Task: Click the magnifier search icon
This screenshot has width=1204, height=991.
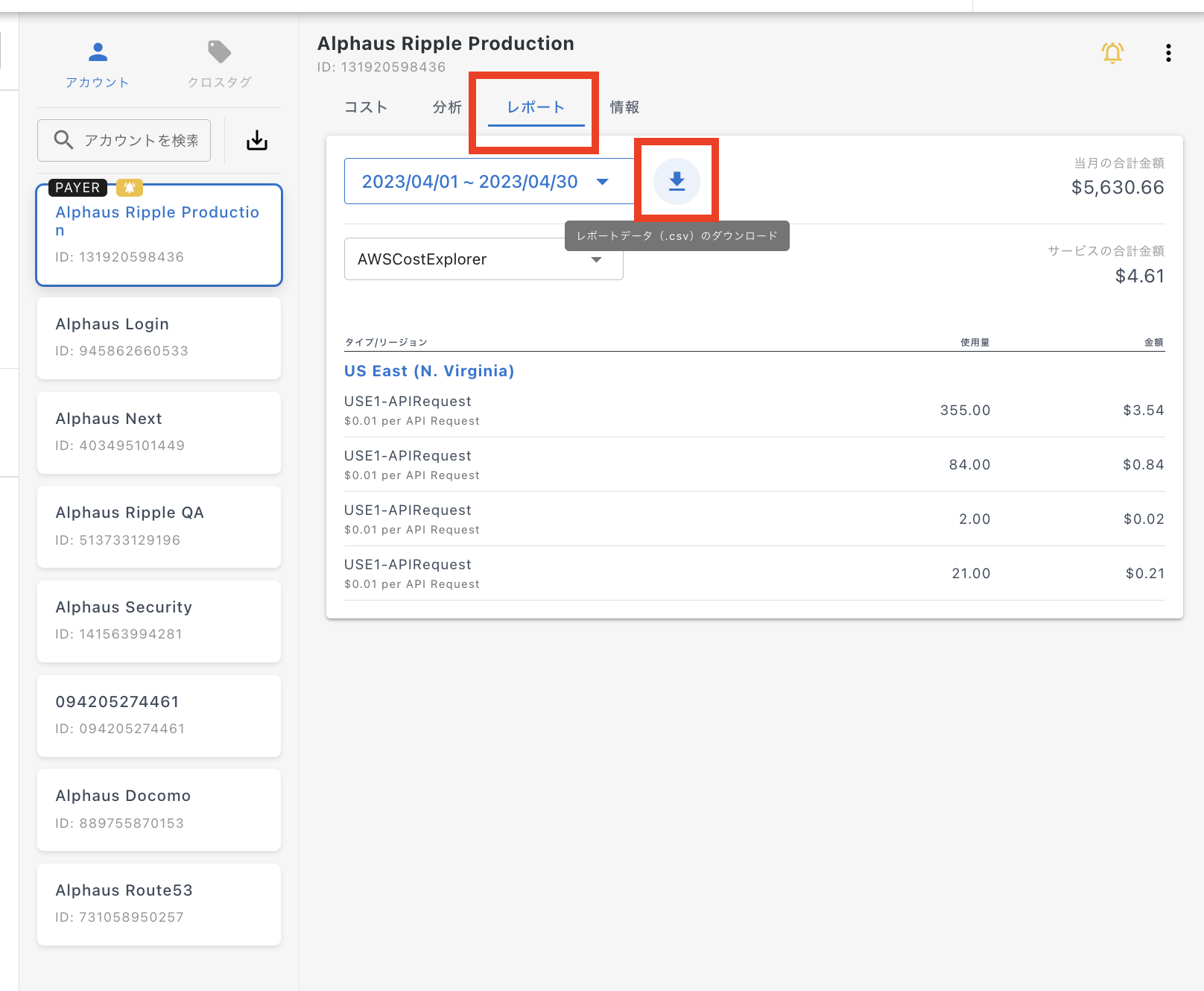Action: coord(64,140)
